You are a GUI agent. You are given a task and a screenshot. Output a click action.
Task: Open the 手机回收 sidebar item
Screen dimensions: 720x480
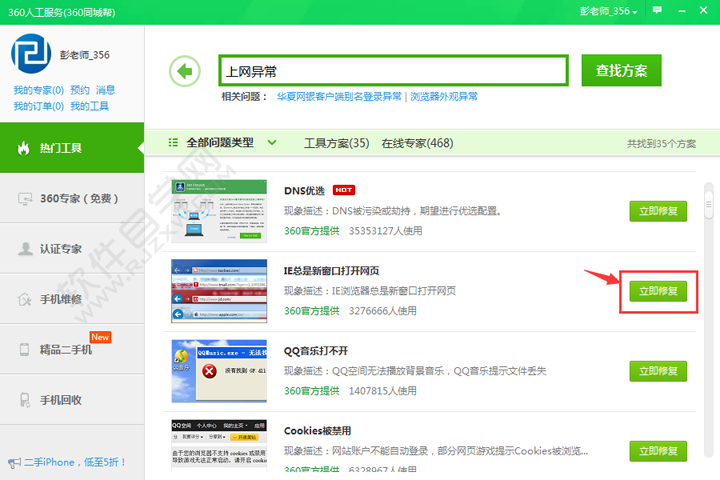(x=72, y=400)
